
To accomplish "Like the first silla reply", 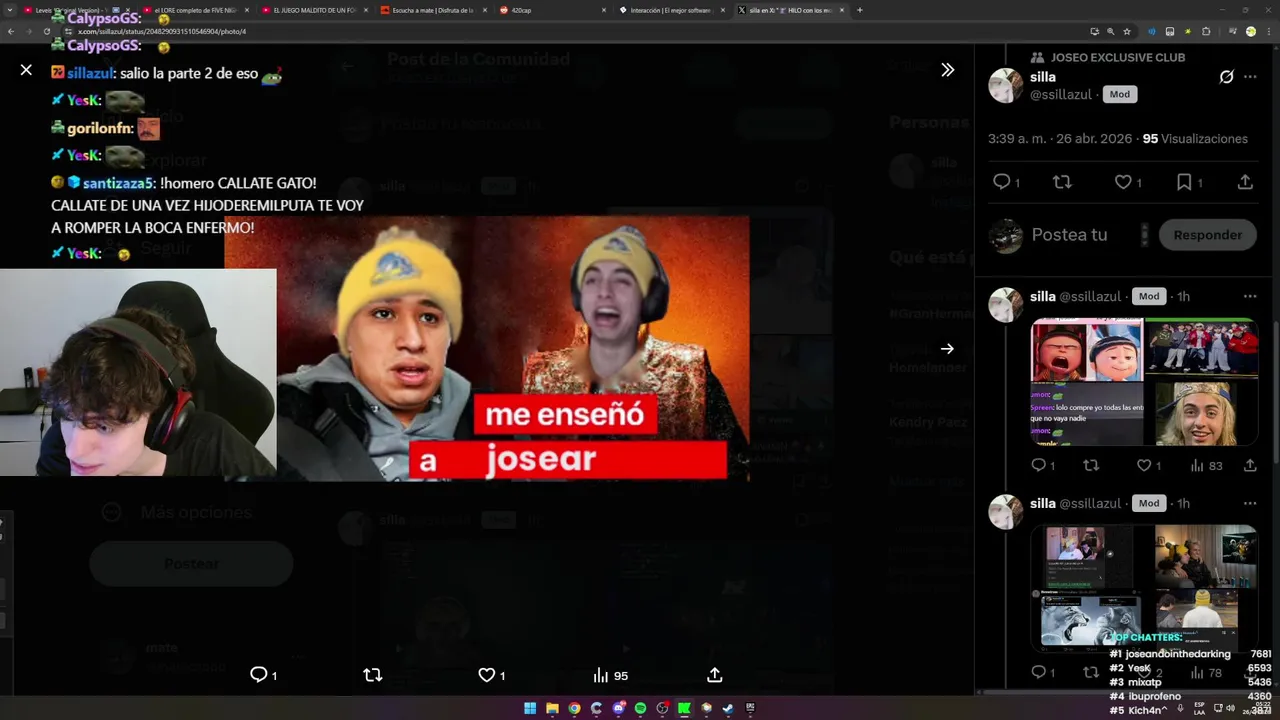I will 1144,465.
